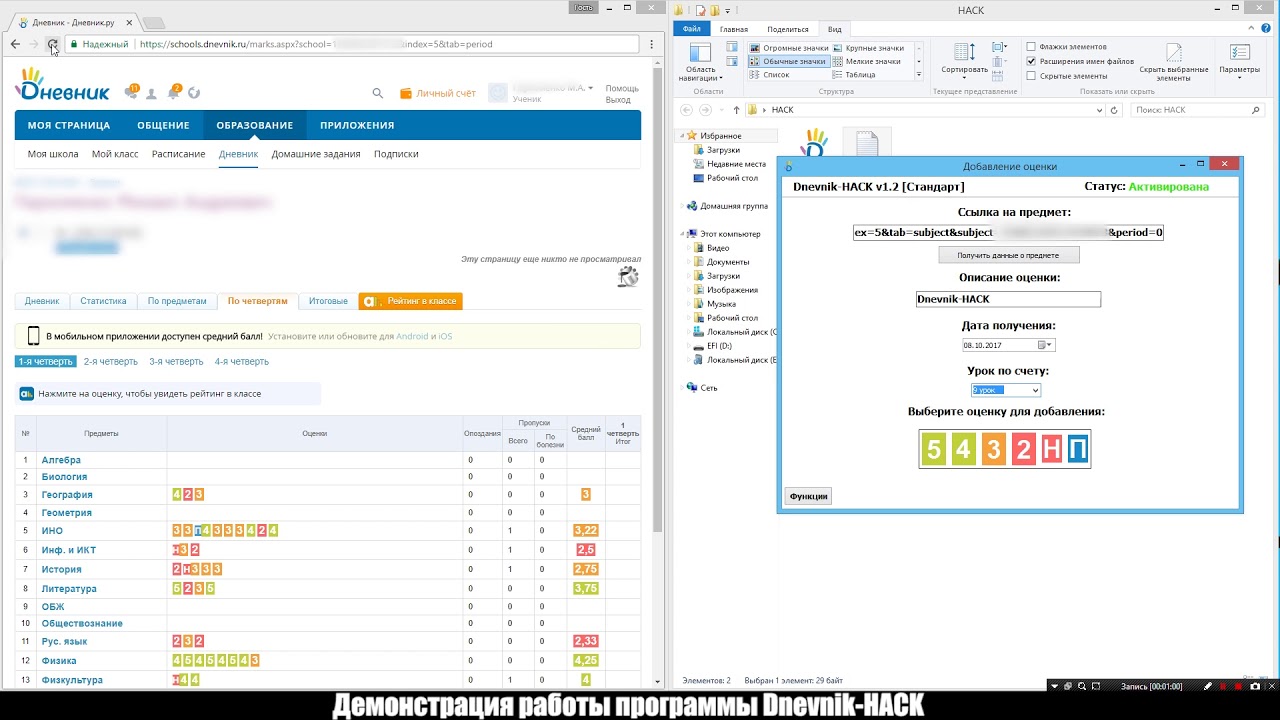Click the Explorer search box Поиск: HACK
Screen dimensions: 1280x720
coord(1199,110)
